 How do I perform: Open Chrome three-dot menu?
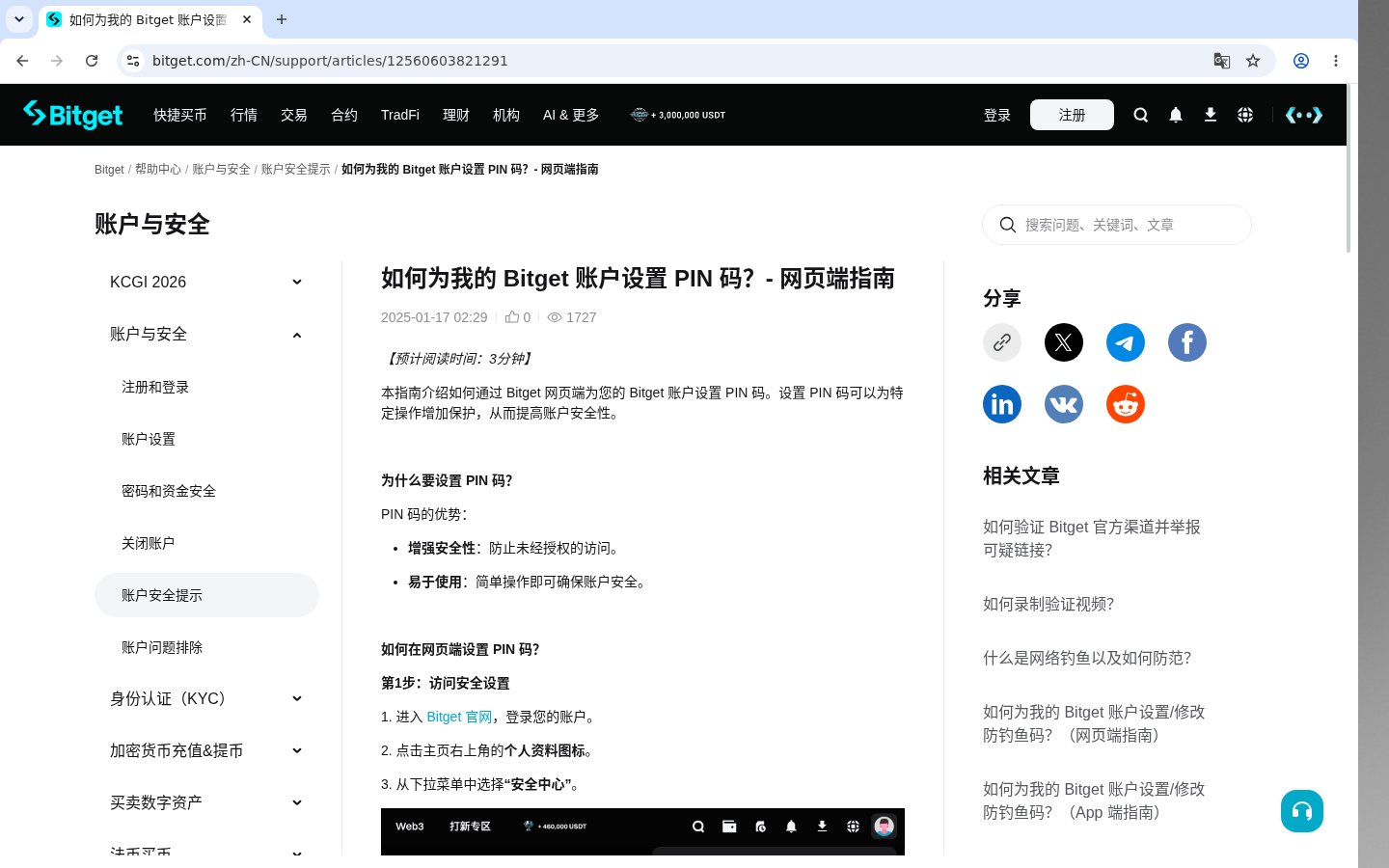pyautogui.click(x=1336, y=61)
